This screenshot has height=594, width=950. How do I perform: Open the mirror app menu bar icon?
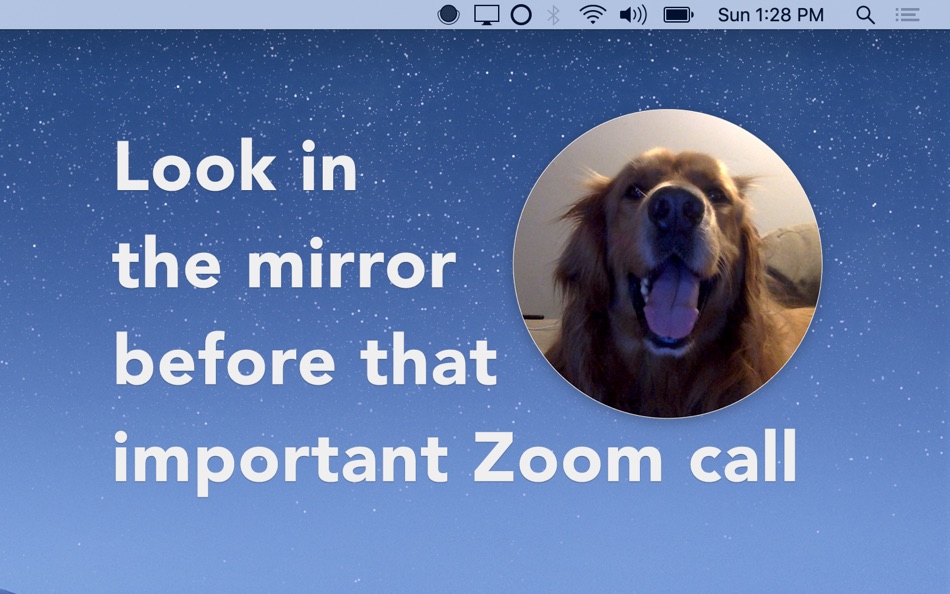tap(448, 15)
